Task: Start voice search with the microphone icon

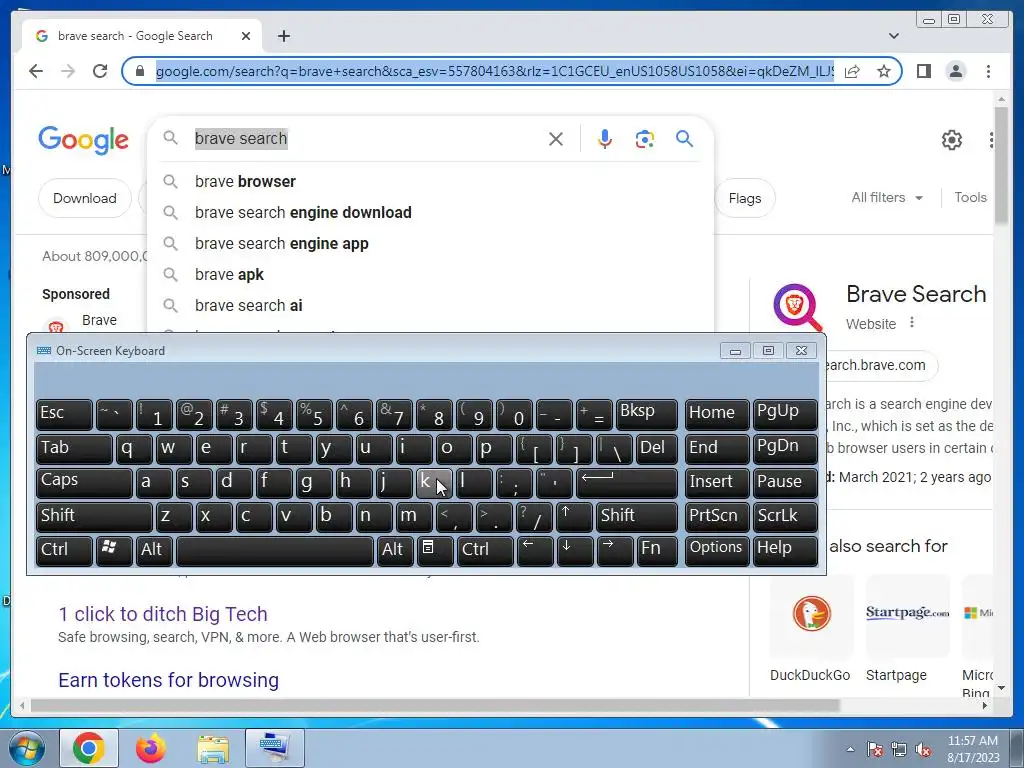Action: click(x=605, y=138)
